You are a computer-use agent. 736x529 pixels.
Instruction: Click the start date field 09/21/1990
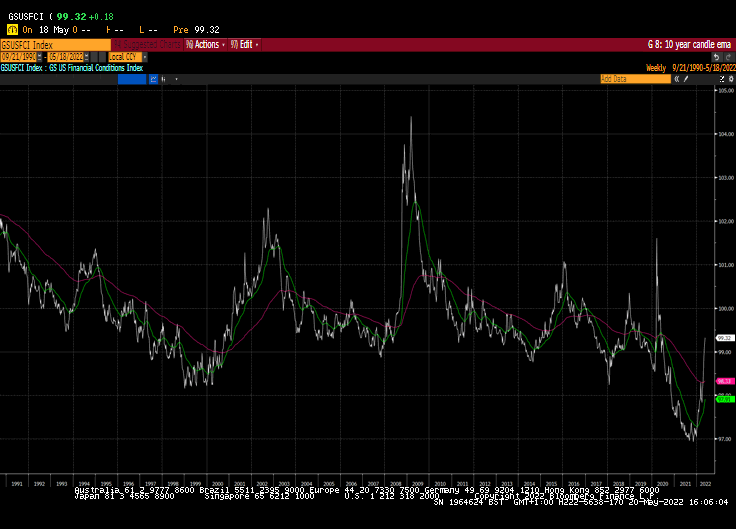[x=20, y=56]
